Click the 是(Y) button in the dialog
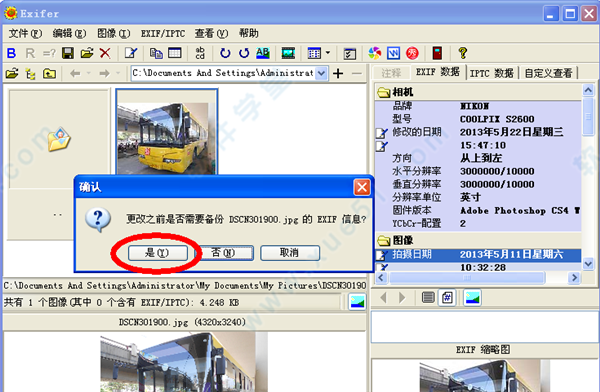This screenshot has width=600, height=392. 158,253
